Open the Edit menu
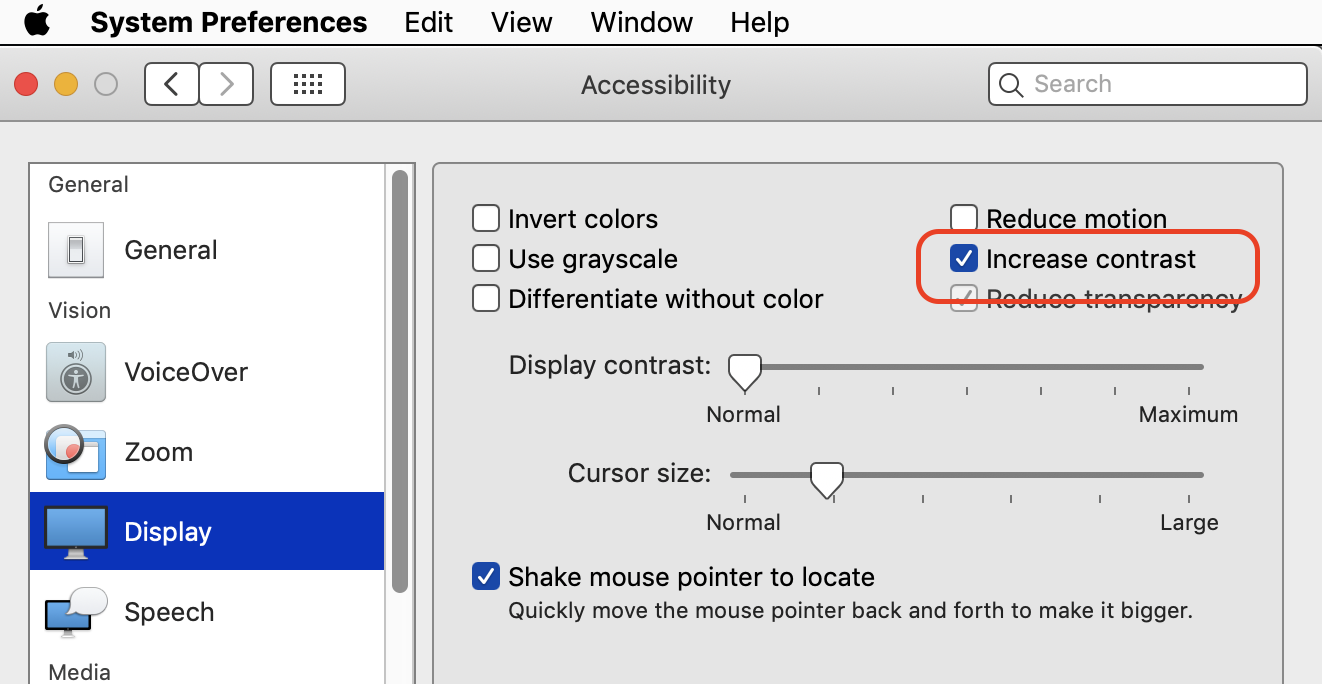1322x684 pixels. coord(429,22)
